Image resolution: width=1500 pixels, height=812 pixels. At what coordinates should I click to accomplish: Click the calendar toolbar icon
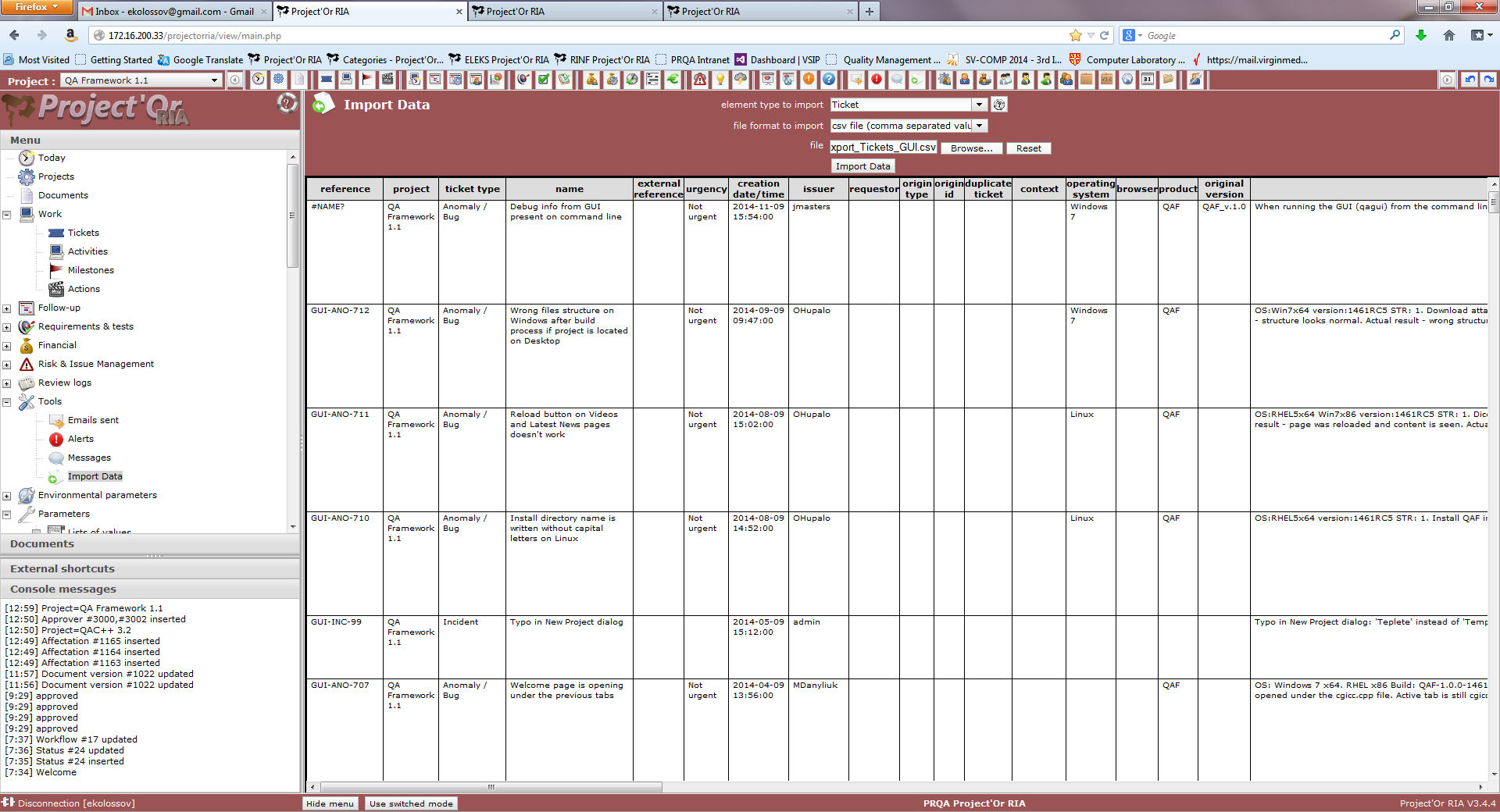[1148, 80]
